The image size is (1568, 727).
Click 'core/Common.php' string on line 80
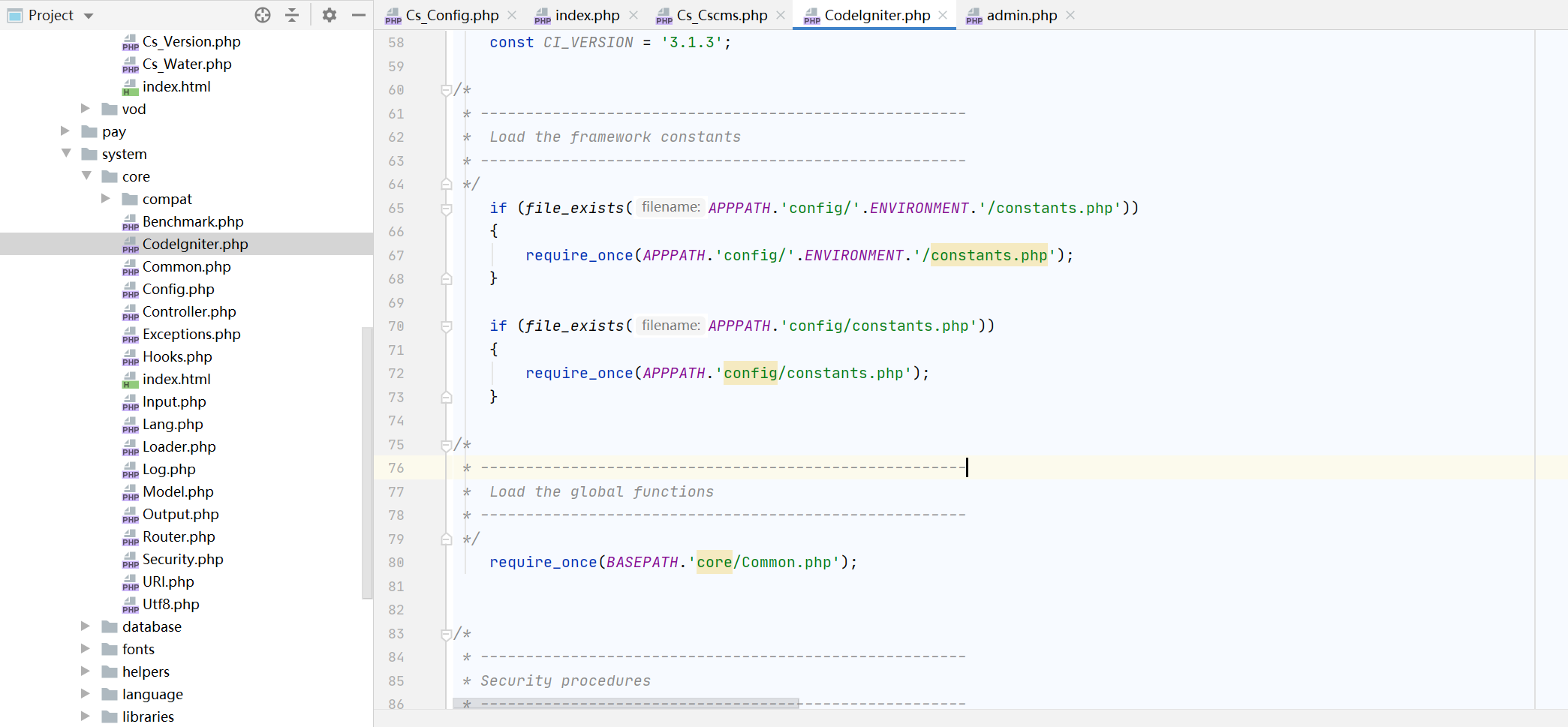click(764, 563)
